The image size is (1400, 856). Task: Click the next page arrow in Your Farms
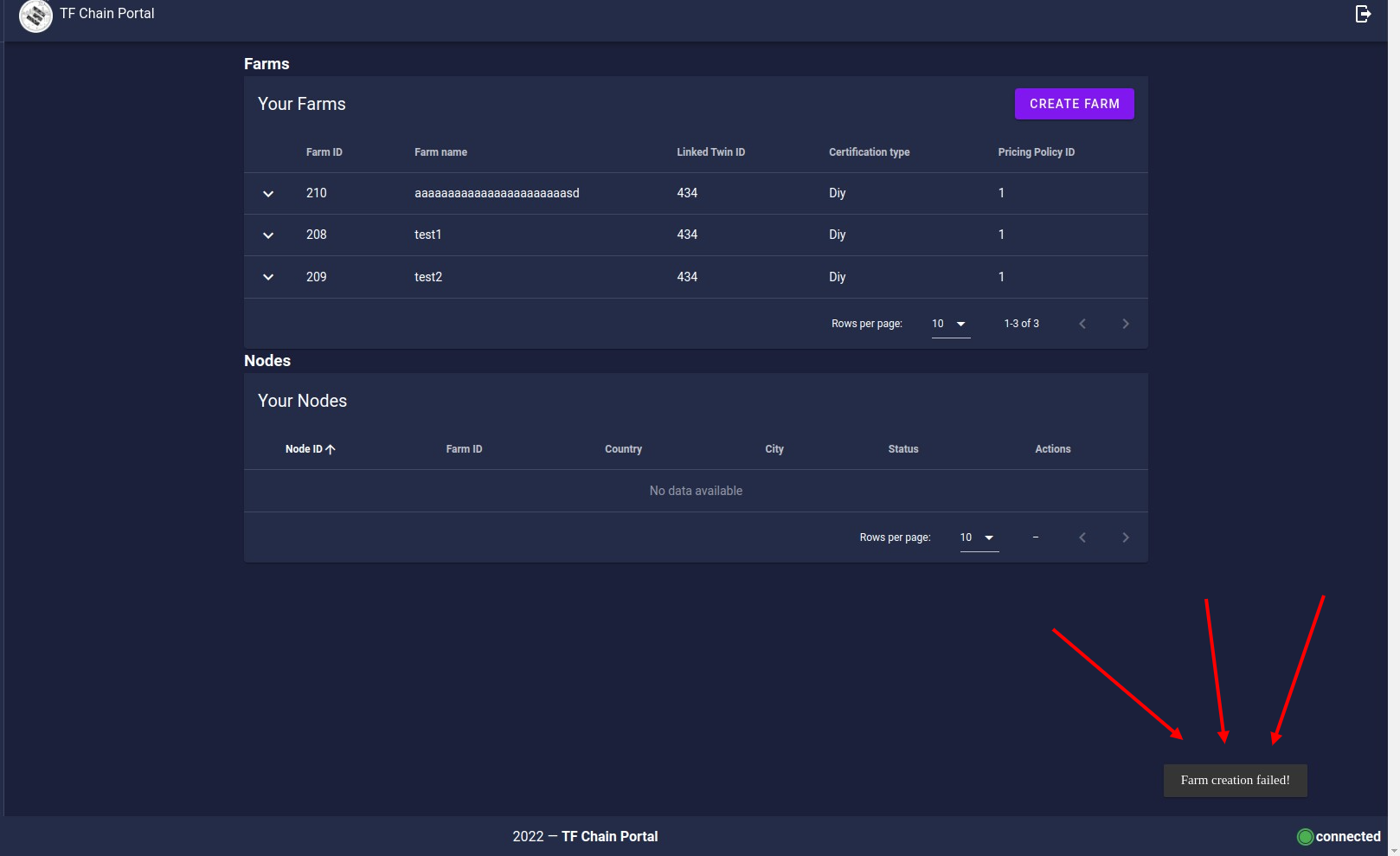[x=1126, y=323]
